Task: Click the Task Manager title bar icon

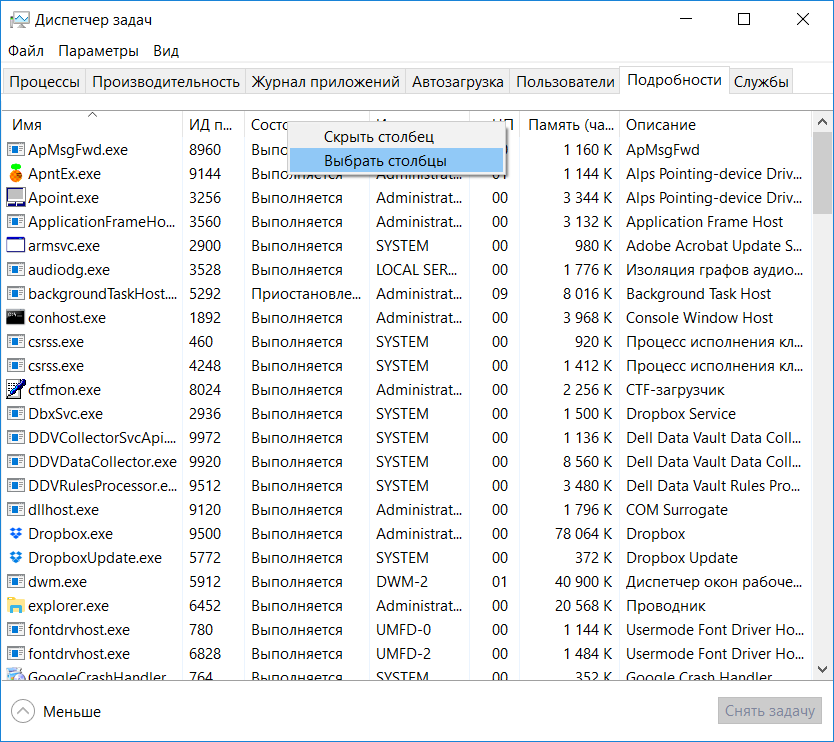Action: coord(18,19)
